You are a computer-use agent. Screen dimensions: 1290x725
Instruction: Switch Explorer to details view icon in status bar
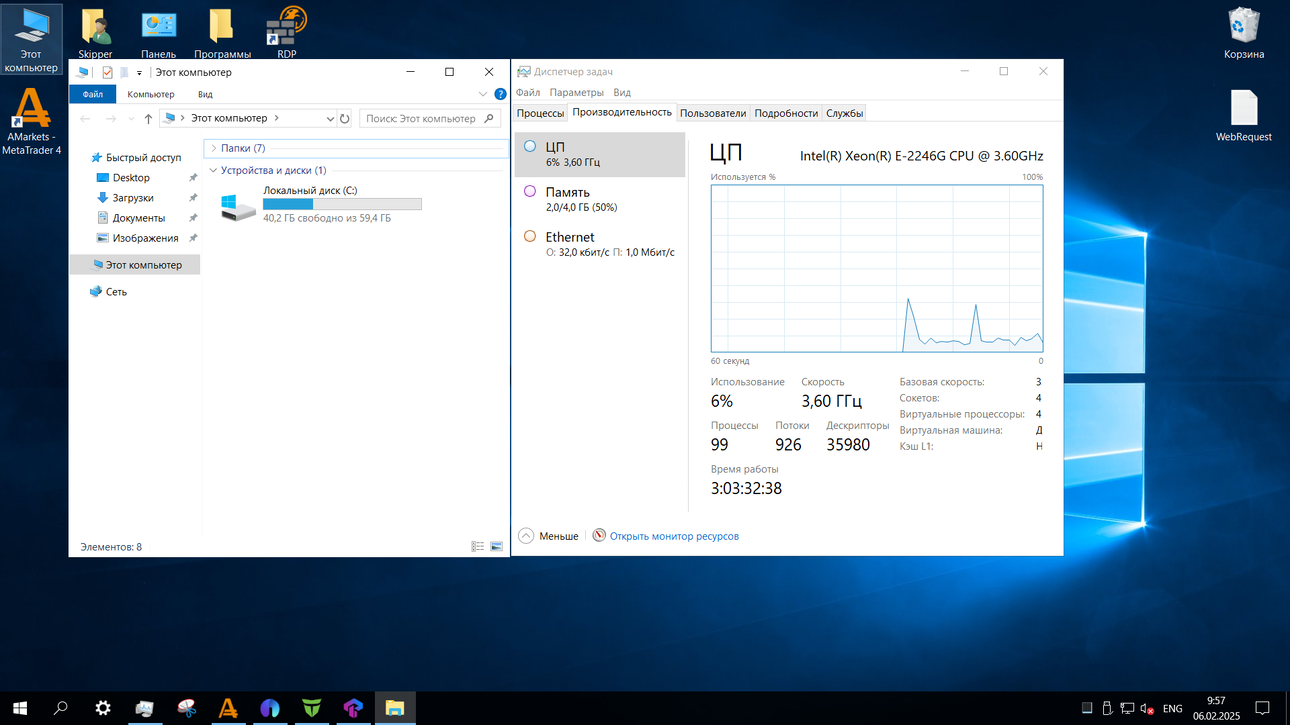click(478, 547)
